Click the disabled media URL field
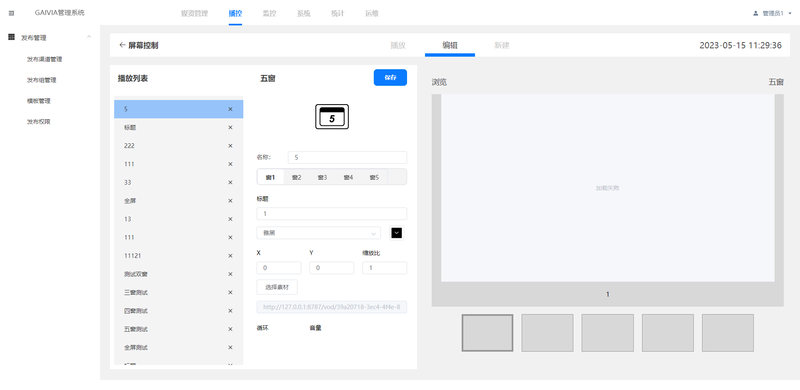800x390 pixels. [332, 307]
